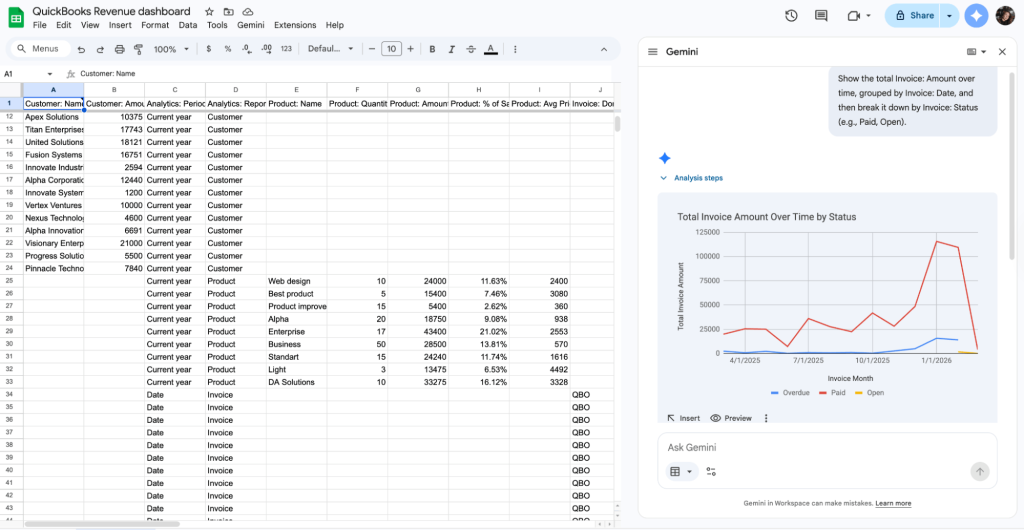Open version history clock icon
1024x530 pixels.
pos(791,15)
